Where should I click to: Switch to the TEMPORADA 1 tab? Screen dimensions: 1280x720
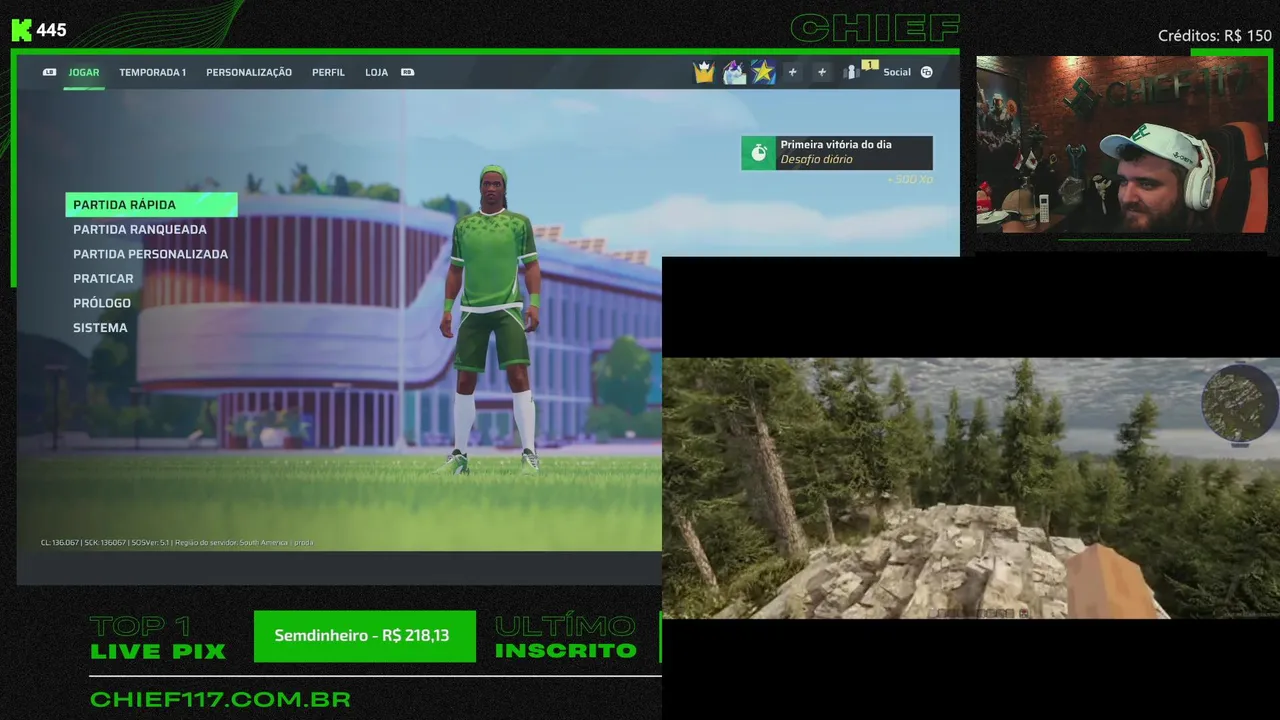coord(152,72)
